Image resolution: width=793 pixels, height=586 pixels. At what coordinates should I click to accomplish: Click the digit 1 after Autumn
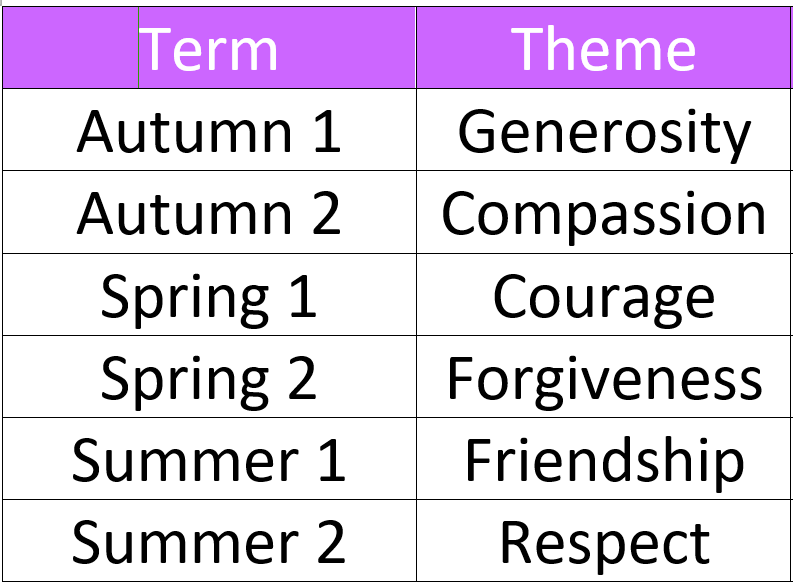click(325, 131)
